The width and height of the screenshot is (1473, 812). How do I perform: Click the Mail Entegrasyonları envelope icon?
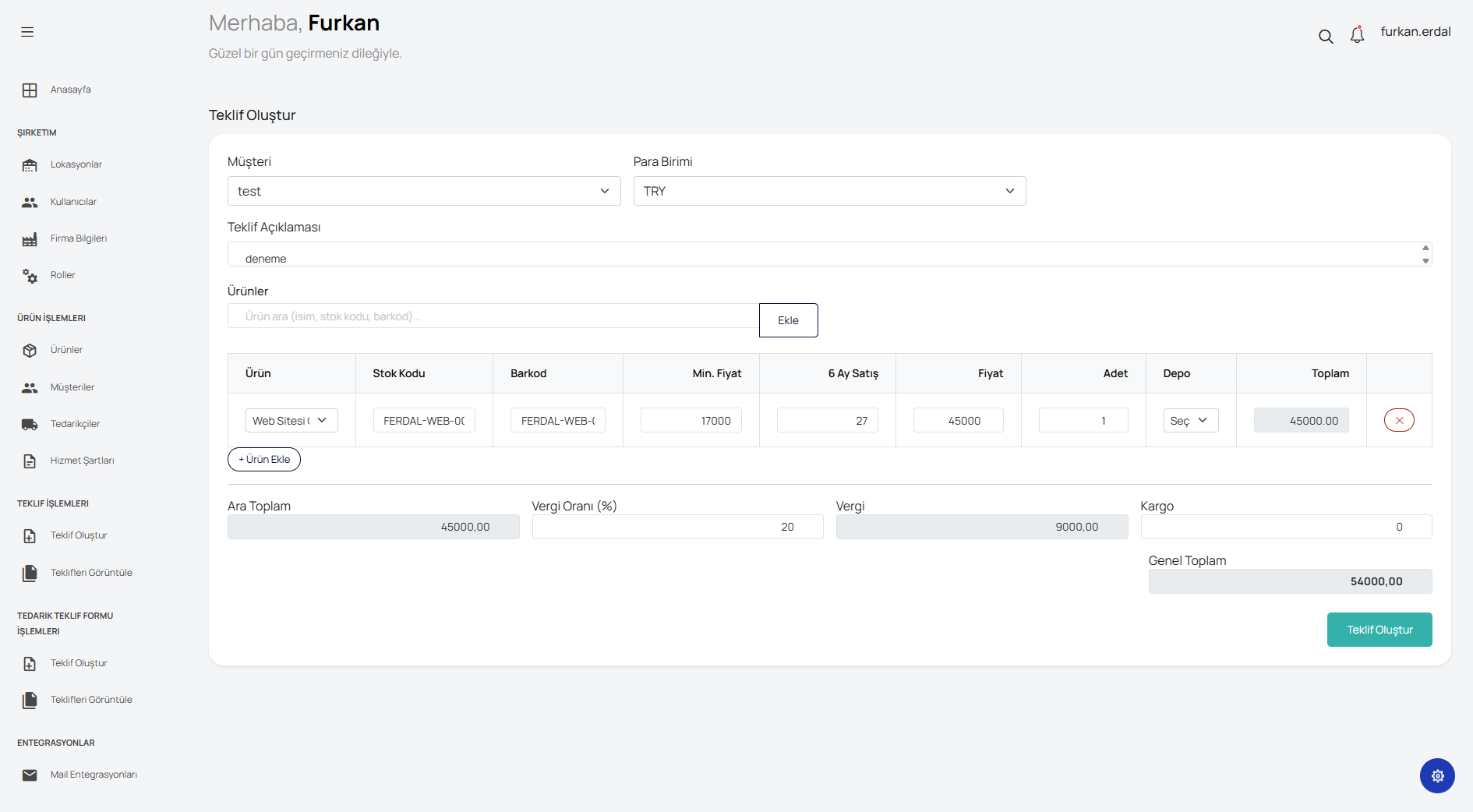pos(30,775)
